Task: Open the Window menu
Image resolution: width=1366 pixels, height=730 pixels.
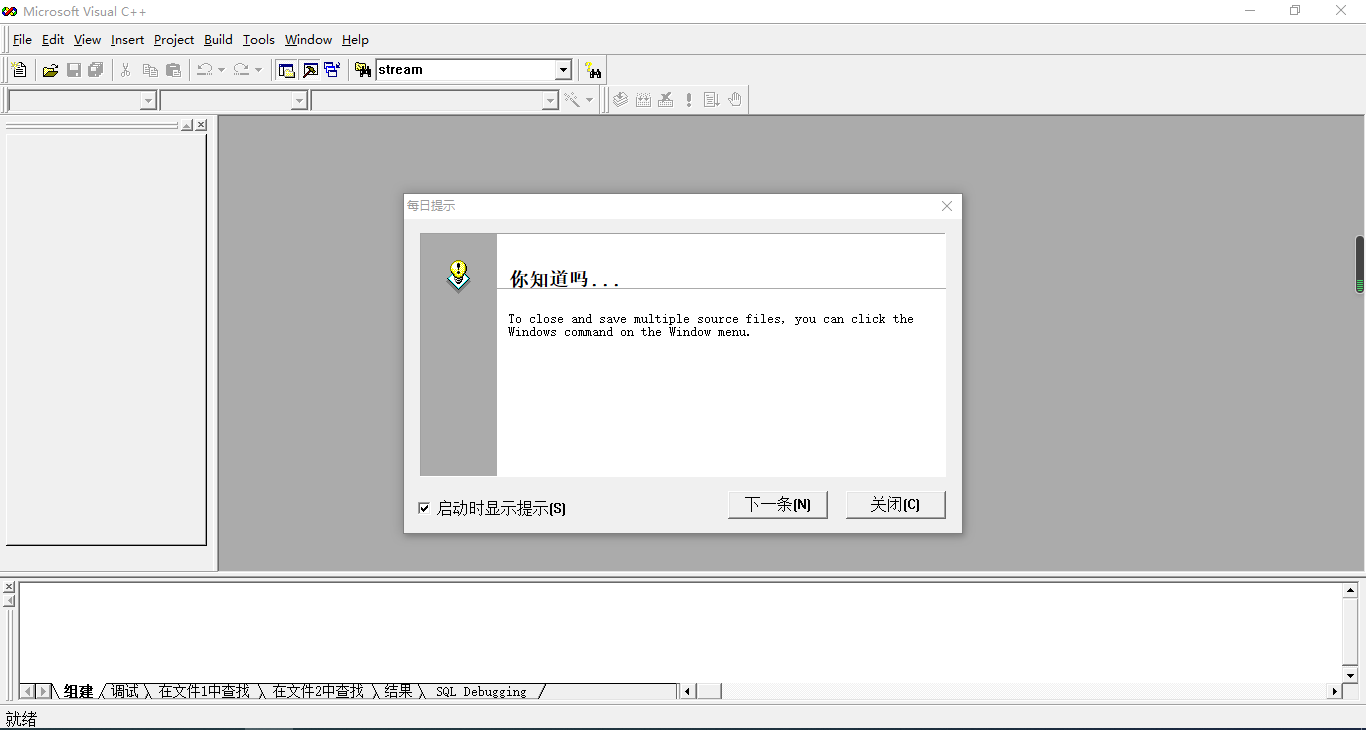Action: [308, 40]
